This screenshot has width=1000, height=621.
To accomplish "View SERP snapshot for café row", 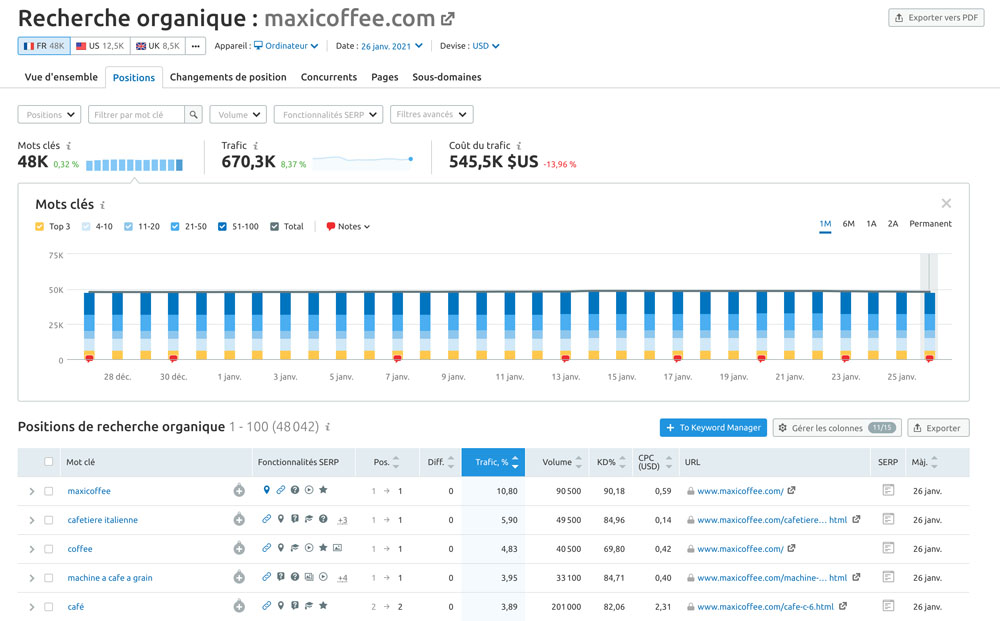I will (888, 606).
